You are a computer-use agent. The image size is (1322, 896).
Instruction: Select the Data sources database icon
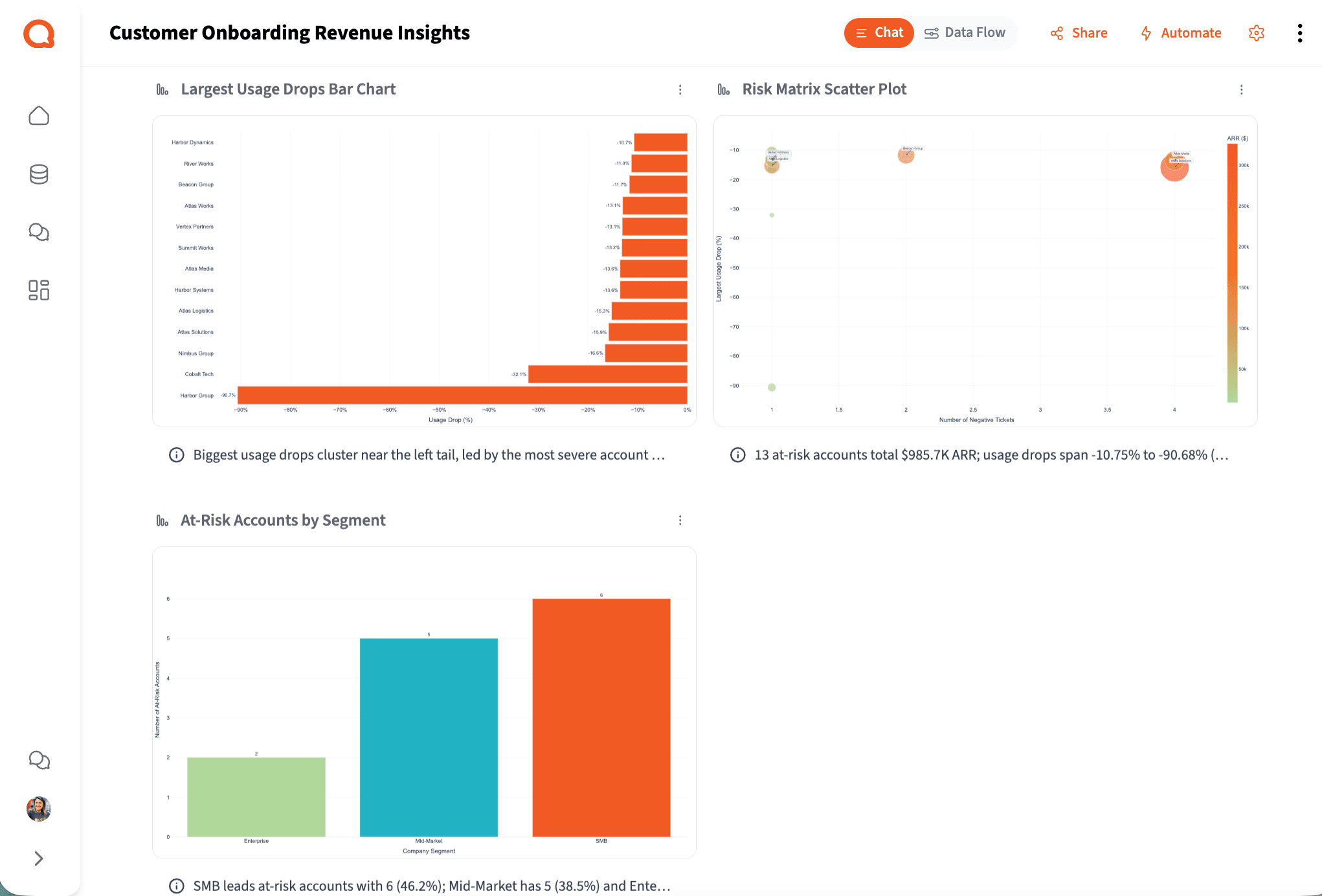tap(39, 174)
